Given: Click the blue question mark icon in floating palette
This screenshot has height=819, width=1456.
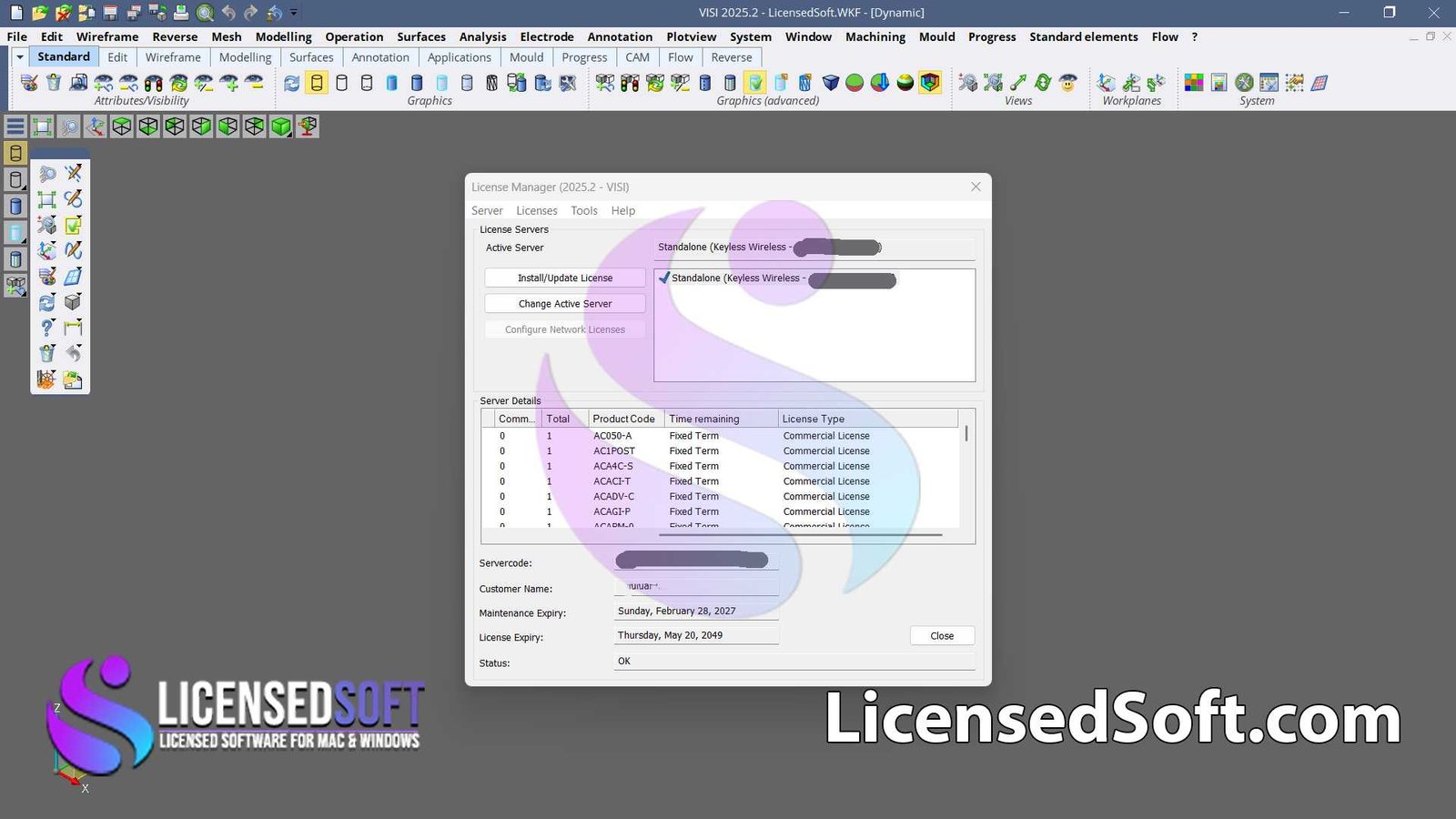Looking at the screenshot, I should (x=47, y=328).
